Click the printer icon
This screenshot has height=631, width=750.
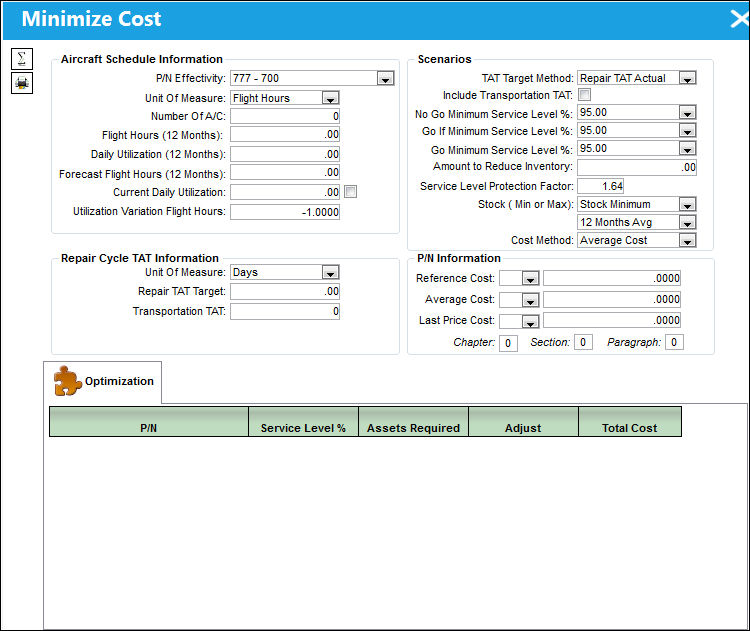click(22, 83)
